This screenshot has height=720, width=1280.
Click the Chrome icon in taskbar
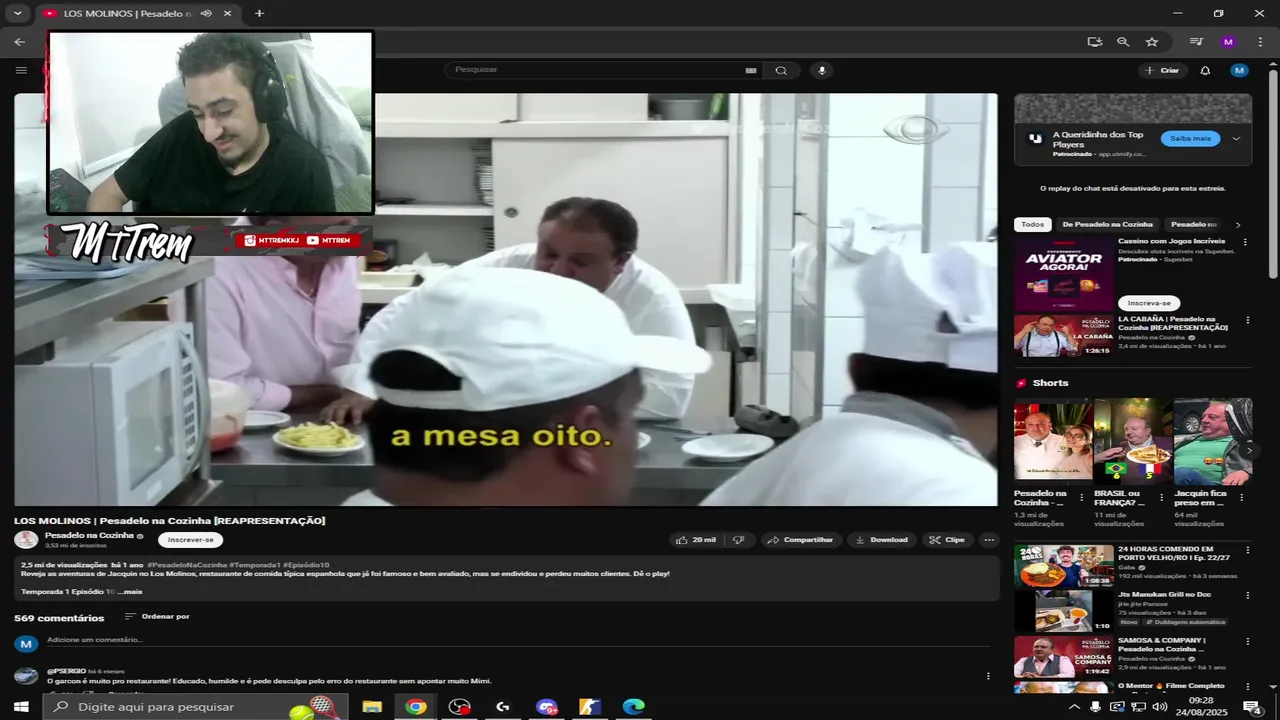(x=416, y=707)
